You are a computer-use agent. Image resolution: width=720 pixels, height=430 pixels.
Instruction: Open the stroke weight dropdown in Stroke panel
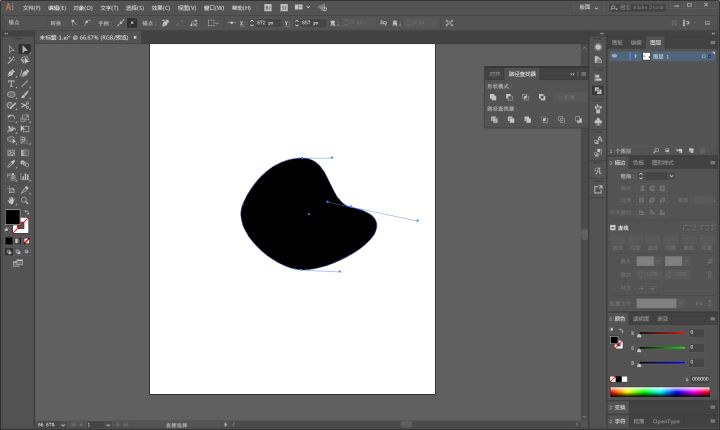670,176
